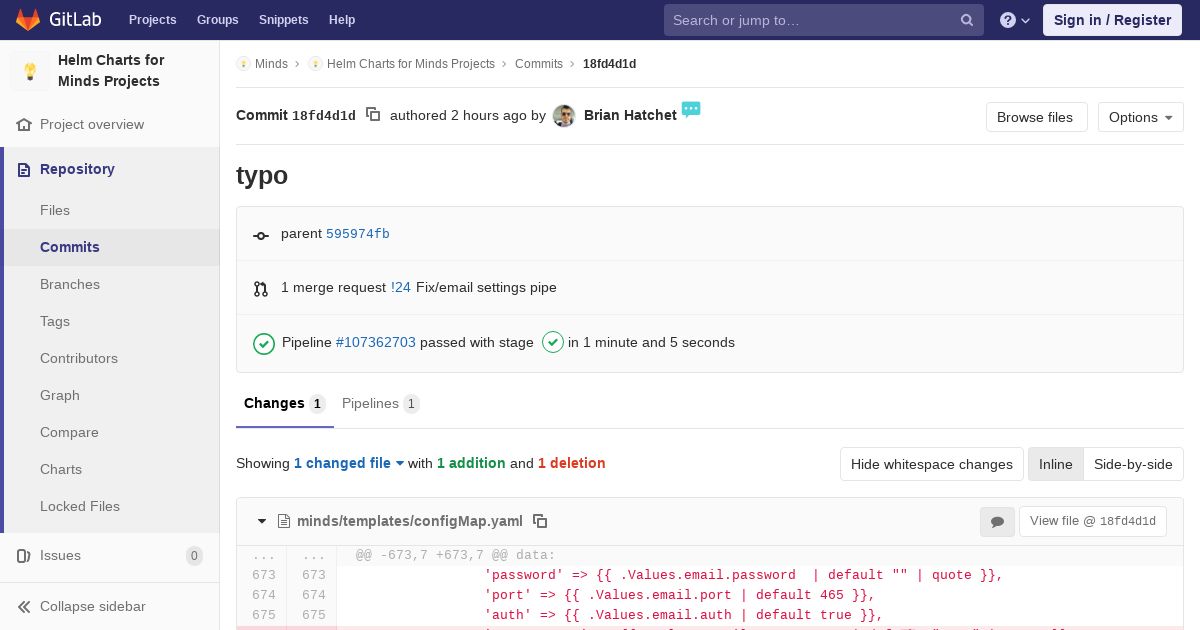Select Inline diff view
Image resolution: width=1200 pixels, height=630 pixels.
point(1055,464)
